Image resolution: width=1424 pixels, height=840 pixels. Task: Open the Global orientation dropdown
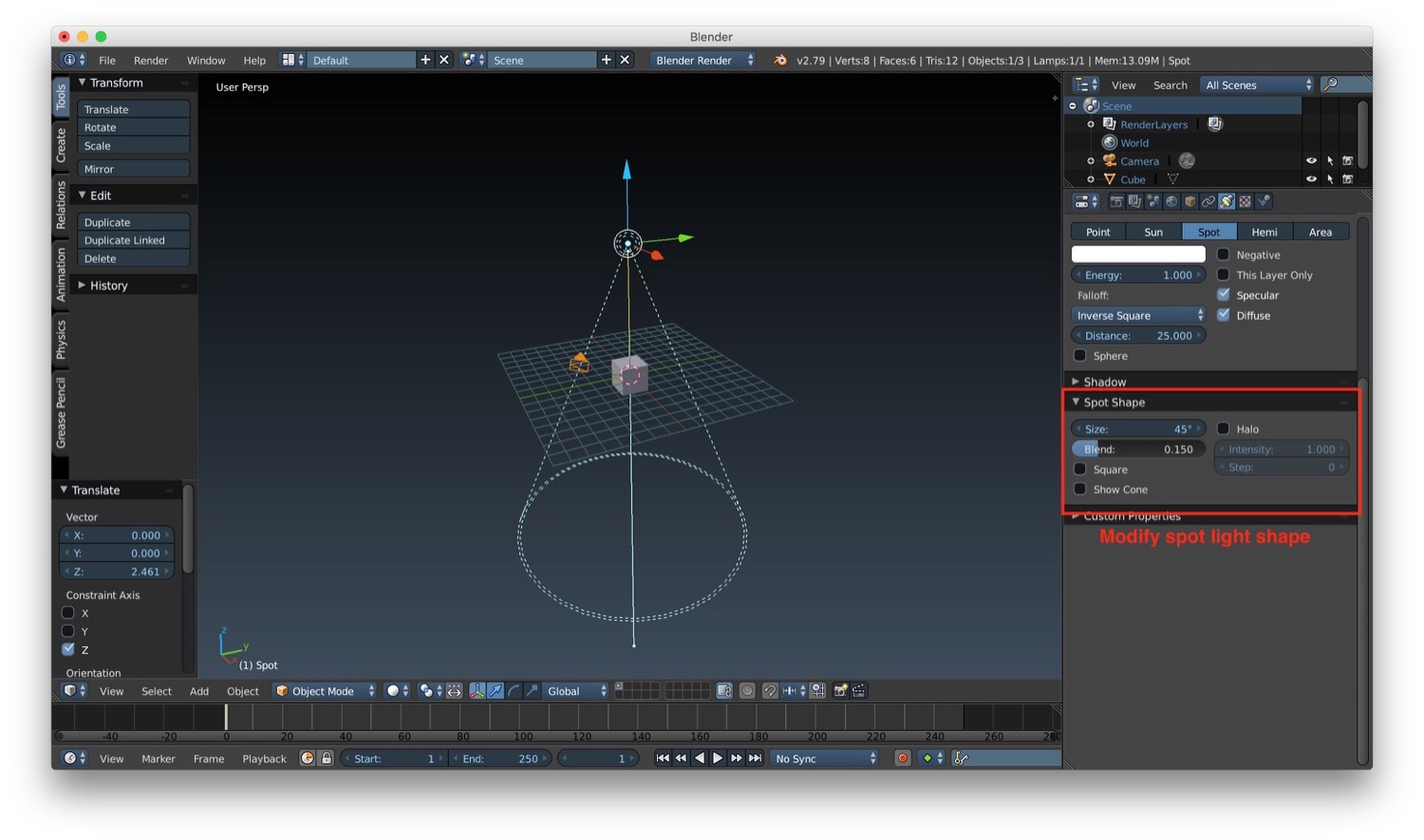pyautogui.click(x=575, y=691)
